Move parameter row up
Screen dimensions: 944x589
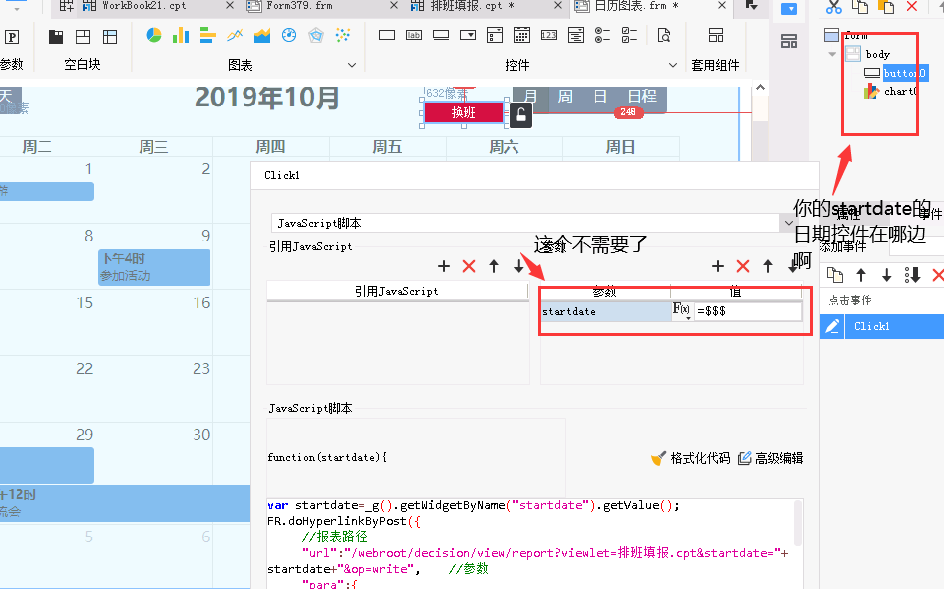768,266
